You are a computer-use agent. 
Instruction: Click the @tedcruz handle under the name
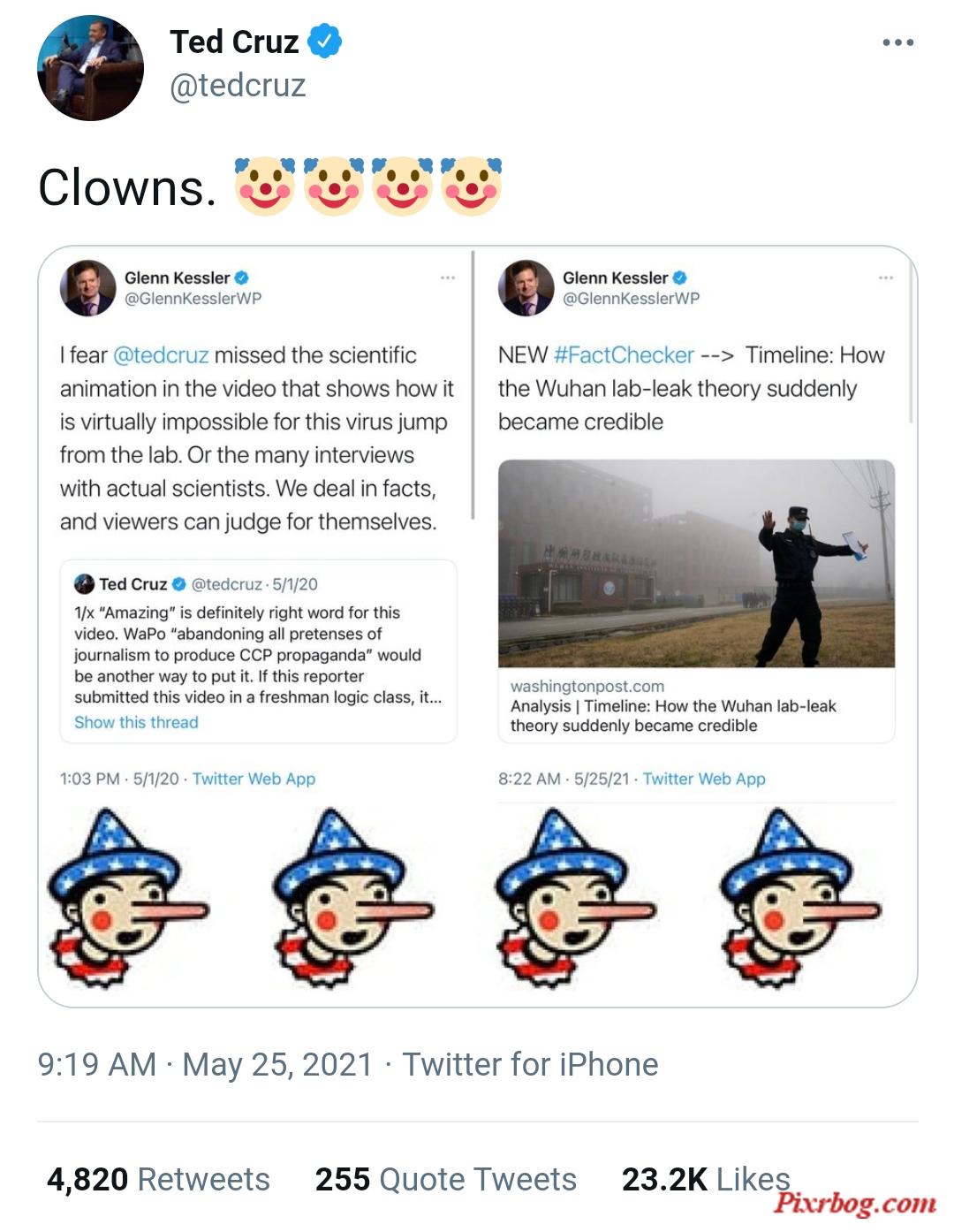point(238,86)
